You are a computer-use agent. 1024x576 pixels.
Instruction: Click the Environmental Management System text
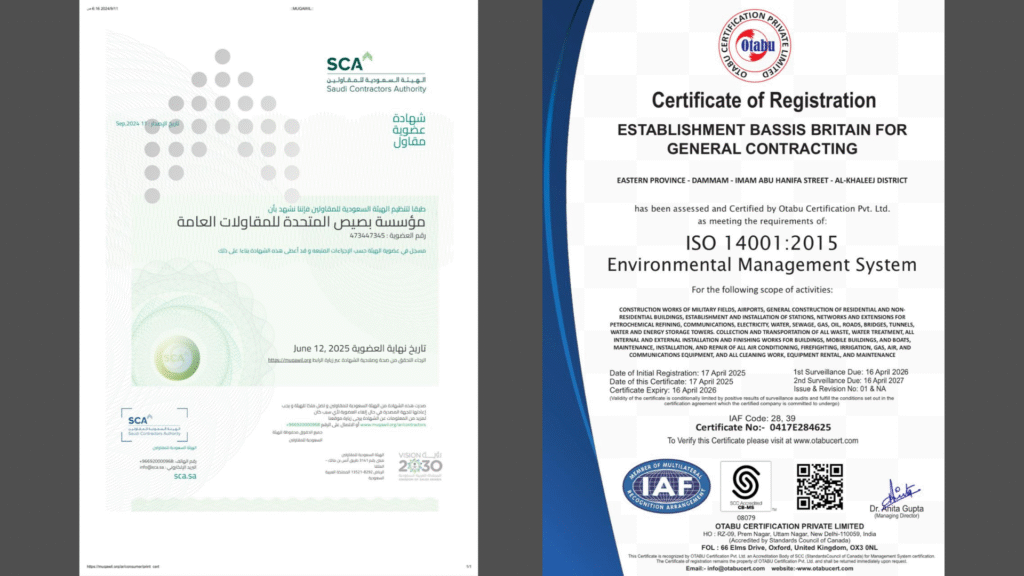click(x=762, y=265)
